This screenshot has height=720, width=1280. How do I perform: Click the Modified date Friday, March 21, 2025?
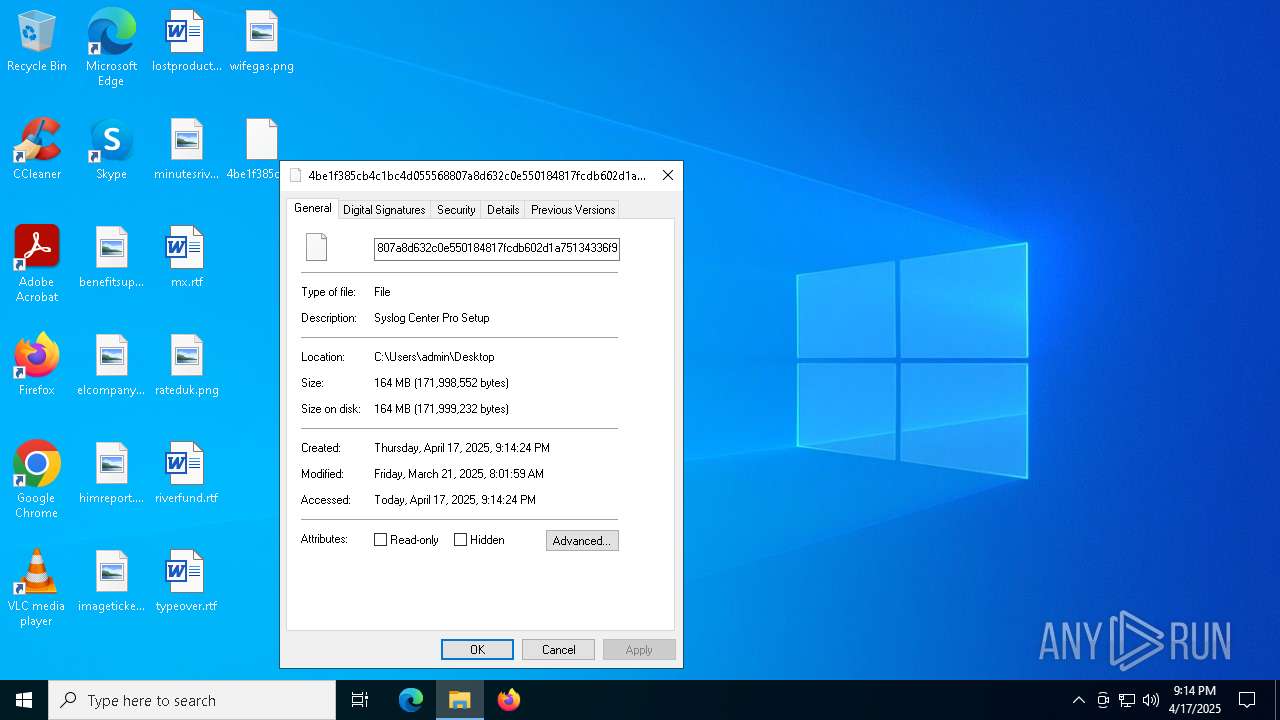[459, 474]
